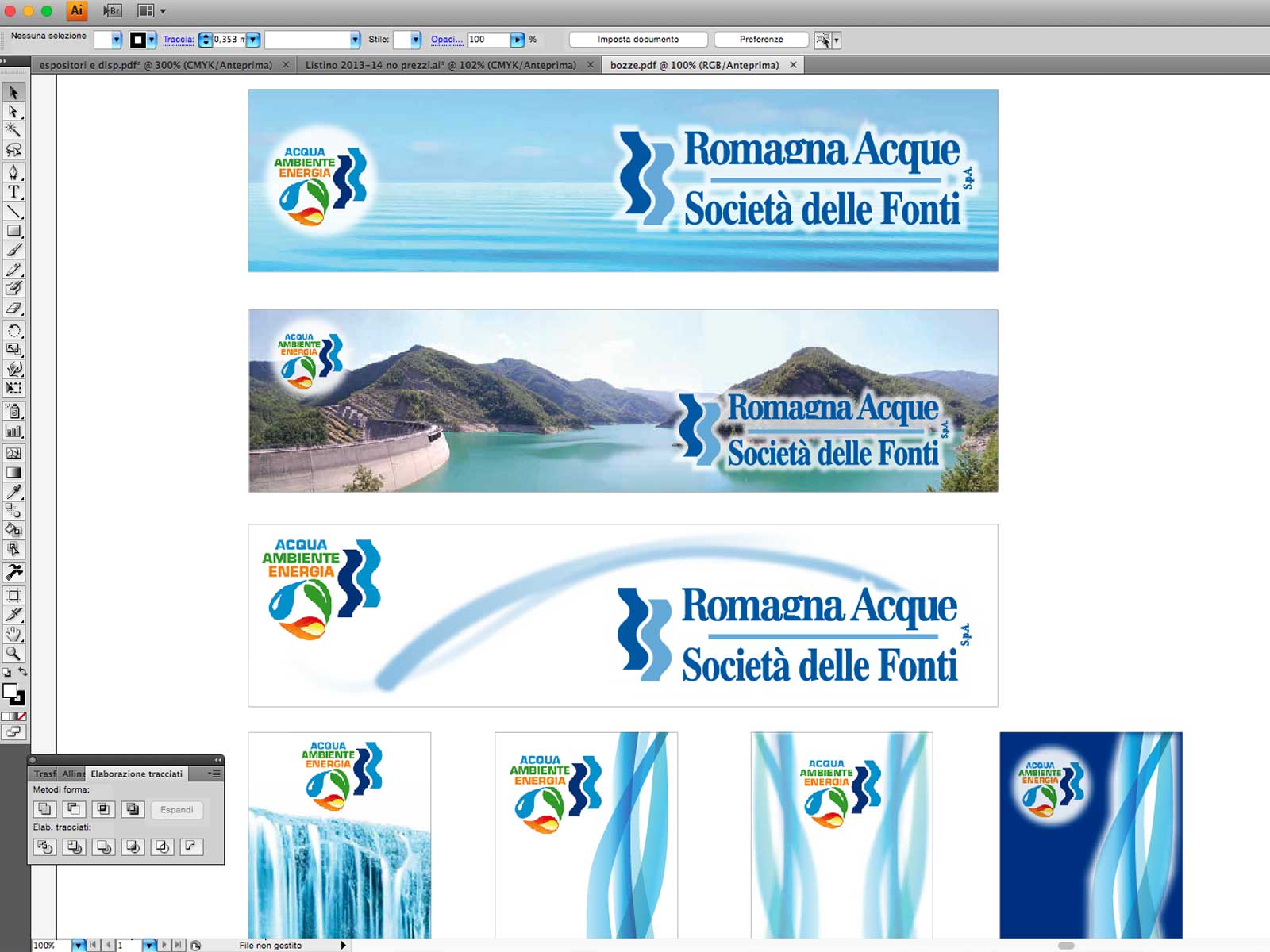1270x952 pixels.
Task: Click the Minus Front shape mode button
Action: coord(74,809)
